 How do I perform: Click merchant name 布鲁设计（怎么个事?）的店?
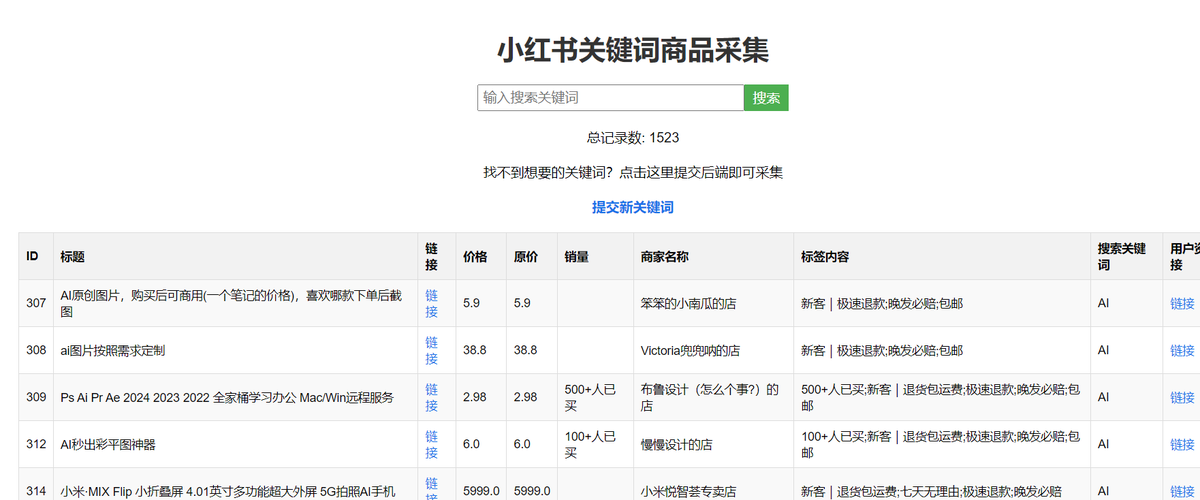point(711,397)
